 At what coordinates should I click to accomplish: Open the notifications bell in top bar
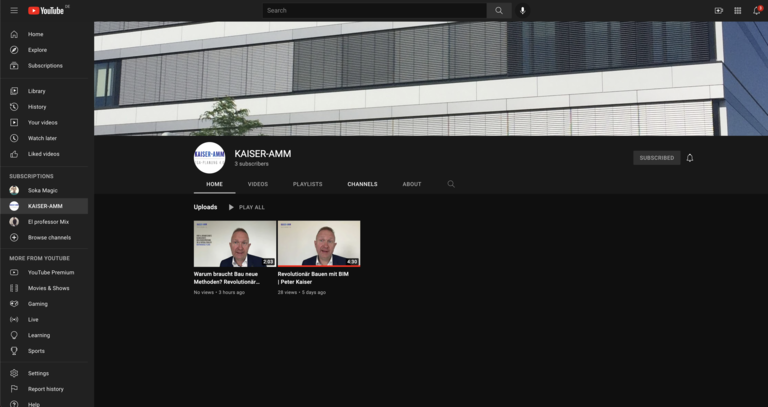tap(757, 10)
